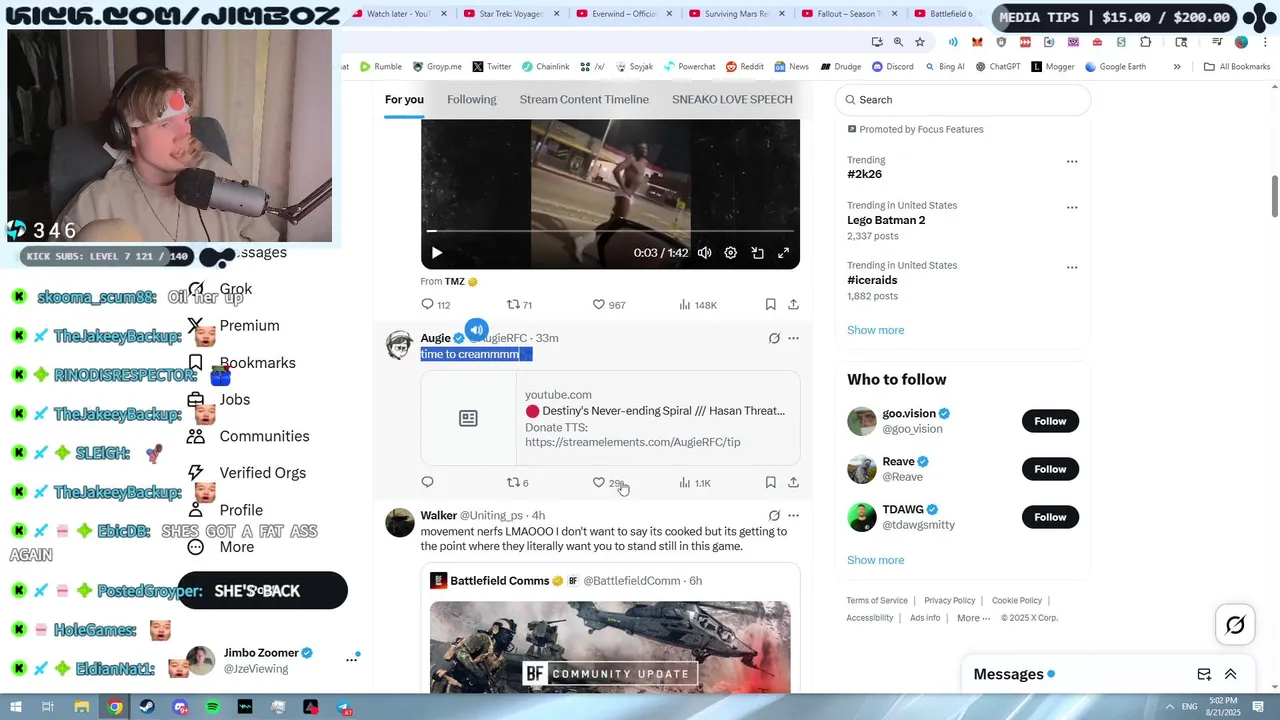Open SNEAKO LOVE SPEECH tab

click(732, 99)
